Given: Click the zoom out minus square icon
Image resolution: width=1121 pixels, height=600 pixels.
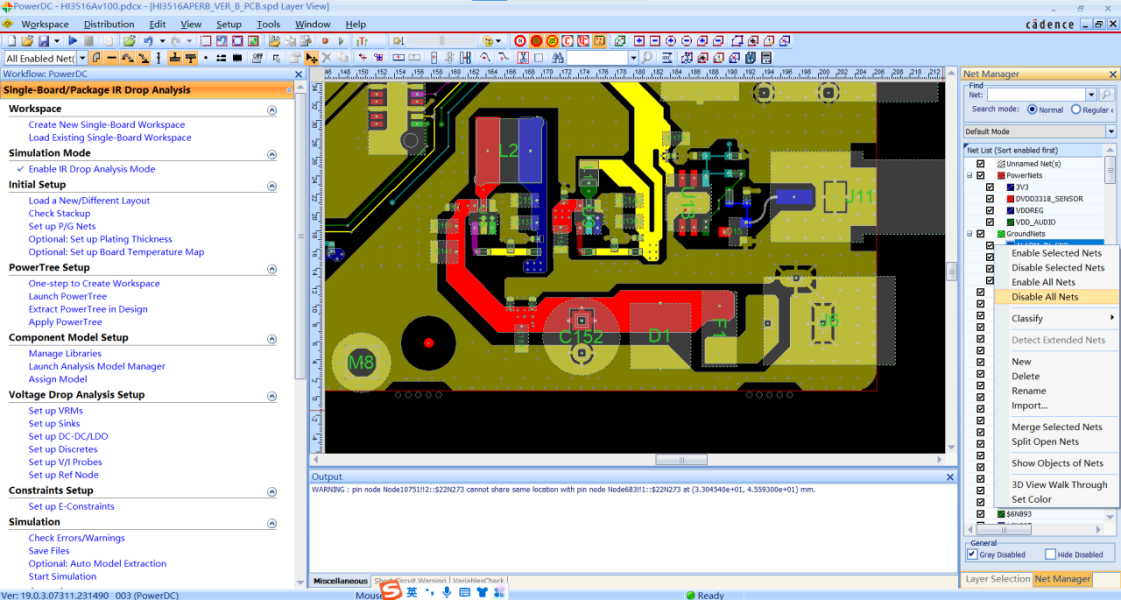Looking at the screenshot, I should tap(655, 41).
